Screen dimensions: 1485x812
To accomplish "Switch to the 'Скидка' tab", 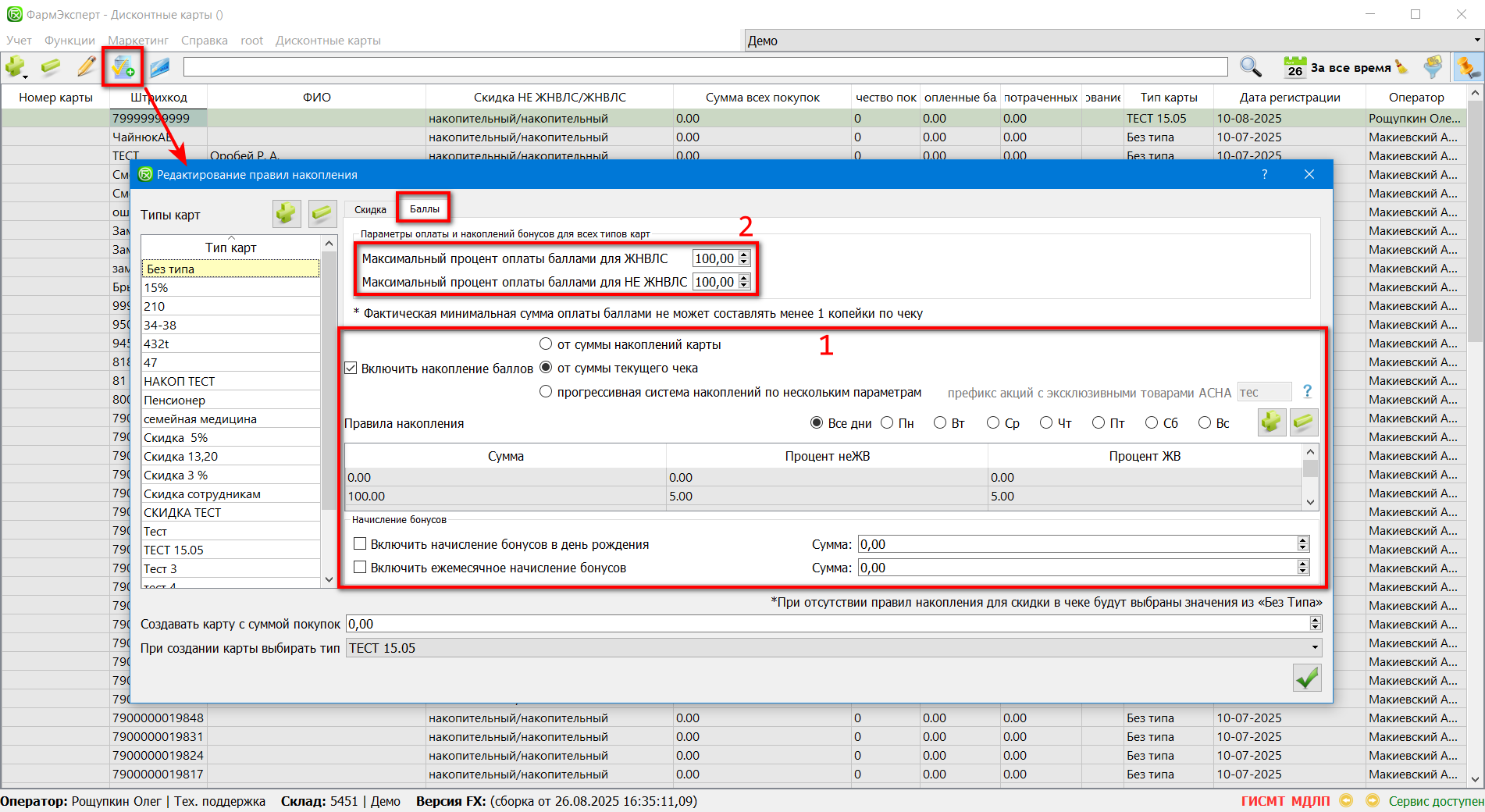I will pyautogui.click(x=370, y=209).
